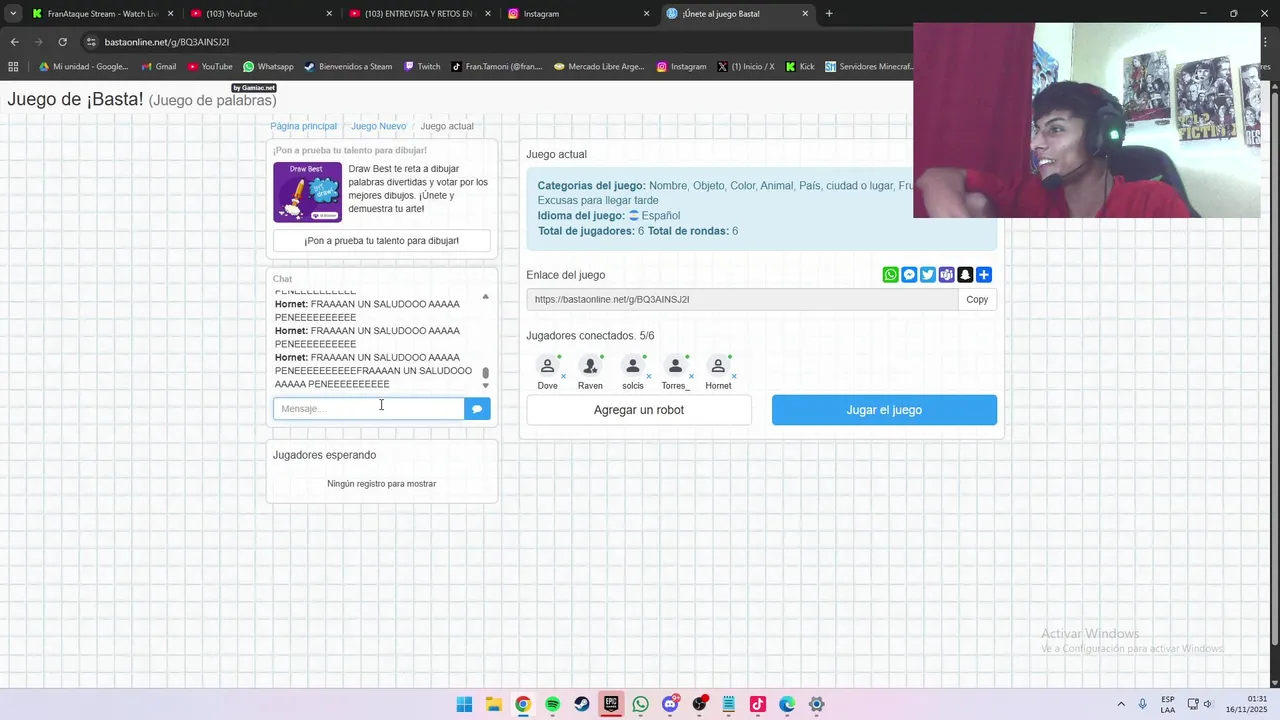1280x720 pixels.
Task: Click the Gamiac.net logo badge
Action: tap(254, 88)
